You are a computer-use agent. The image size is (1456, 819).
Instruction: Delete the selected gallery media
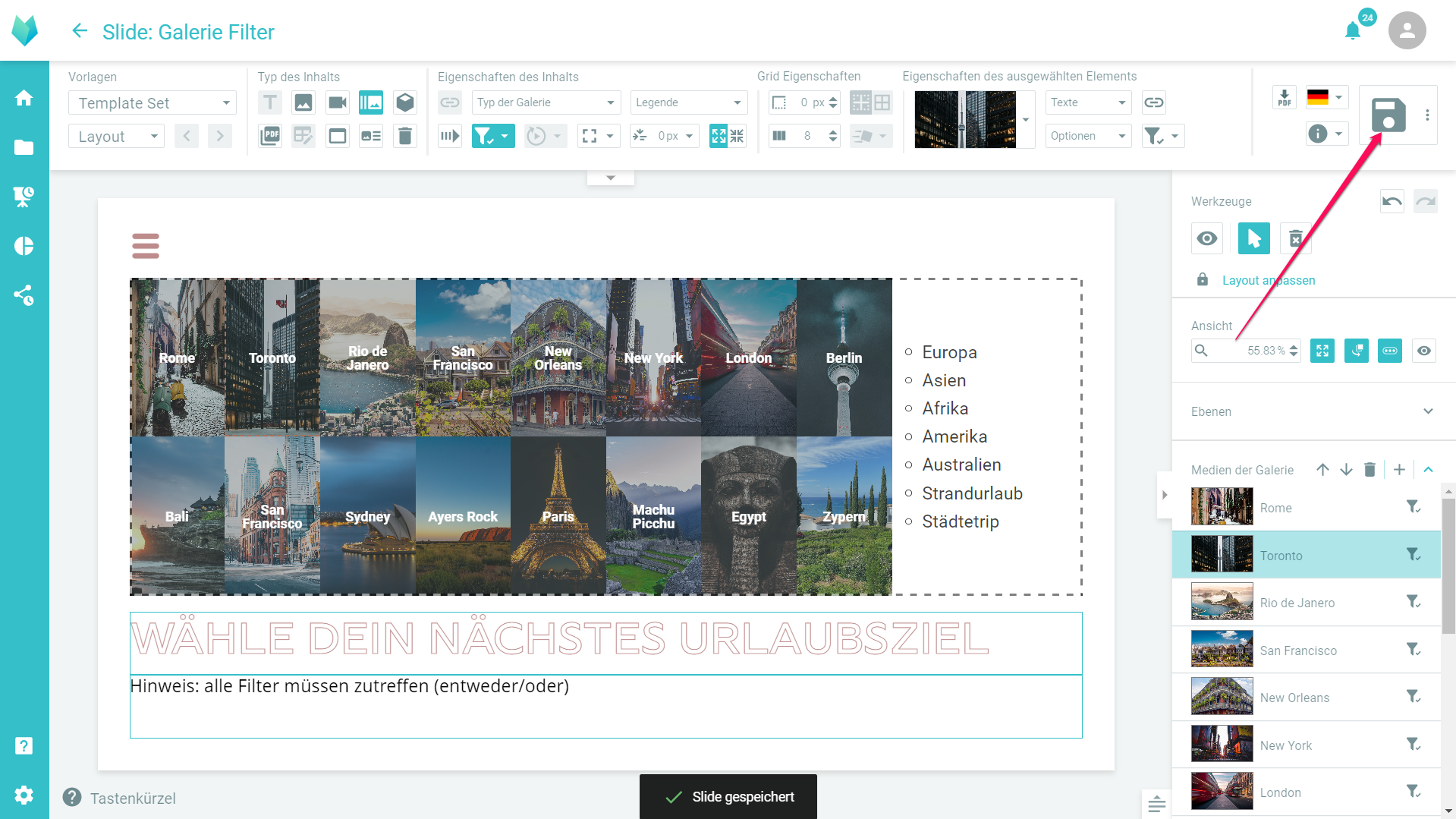click(1370, 470)
